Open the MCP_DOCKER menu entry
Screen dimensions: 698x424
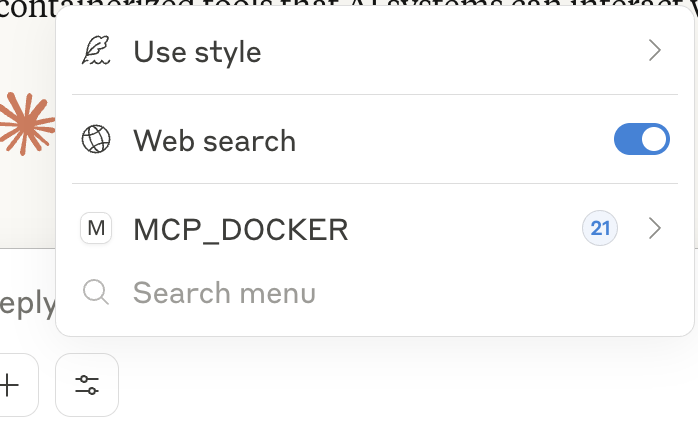tap(375, 228)
